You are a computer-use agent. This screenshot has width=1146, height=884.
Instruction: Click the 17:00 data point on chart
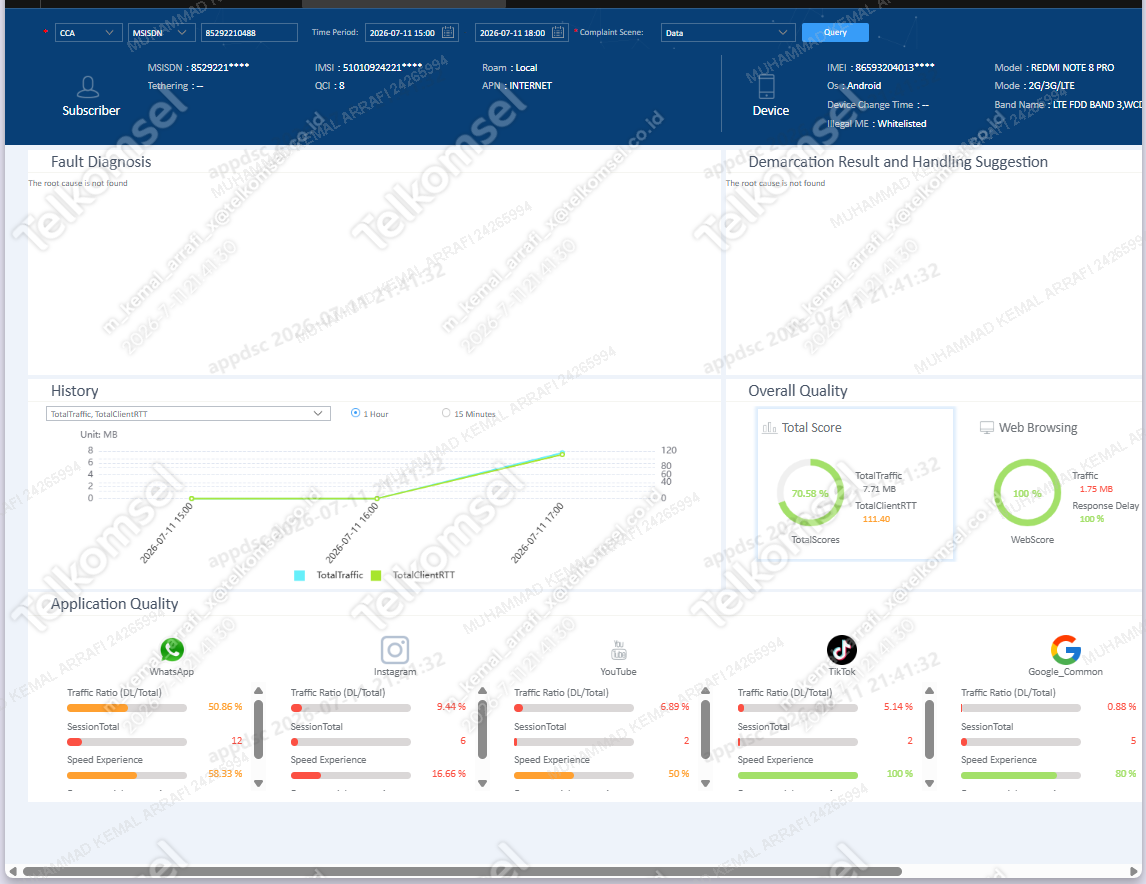click(x=562, y=454)
